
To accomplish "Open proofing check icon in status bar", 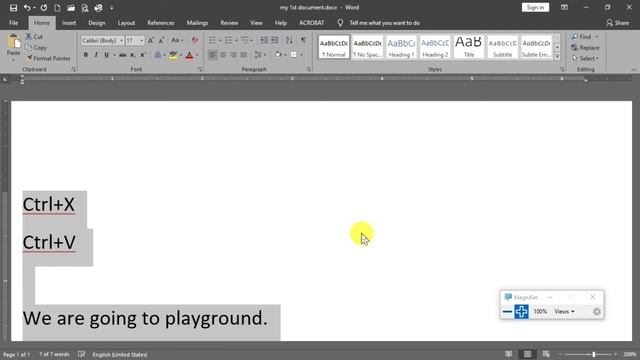I will (x=82, y=354).
